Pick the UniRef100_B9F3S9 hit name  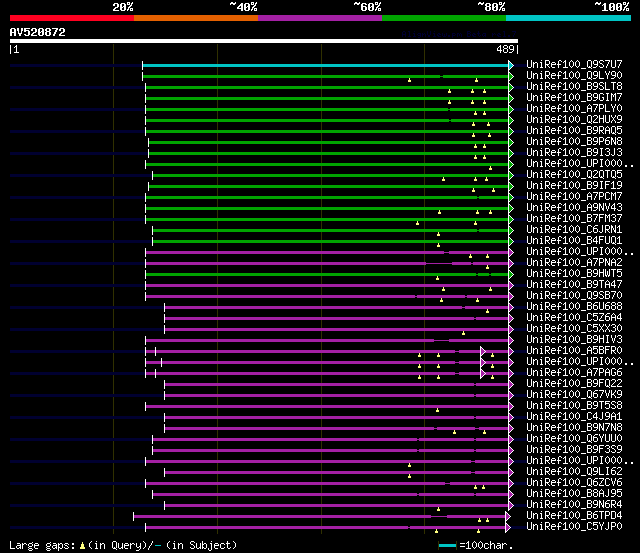coord(574,450)
